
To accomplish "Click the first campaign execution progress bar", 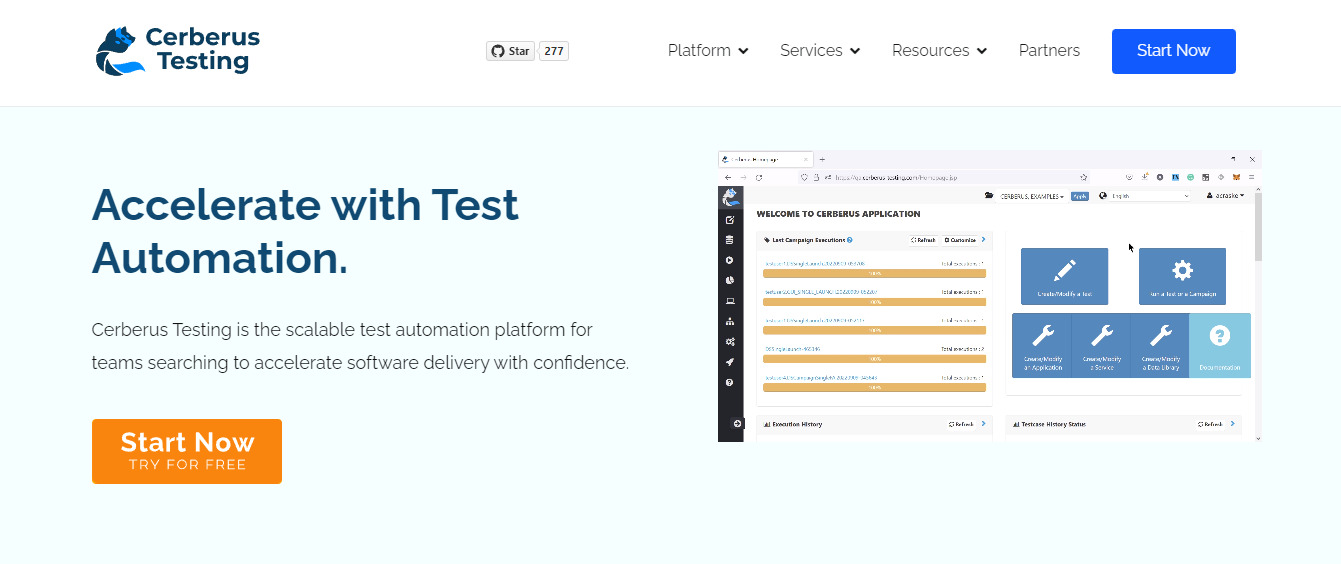I will pyautogui.click(x=874, y=272).
